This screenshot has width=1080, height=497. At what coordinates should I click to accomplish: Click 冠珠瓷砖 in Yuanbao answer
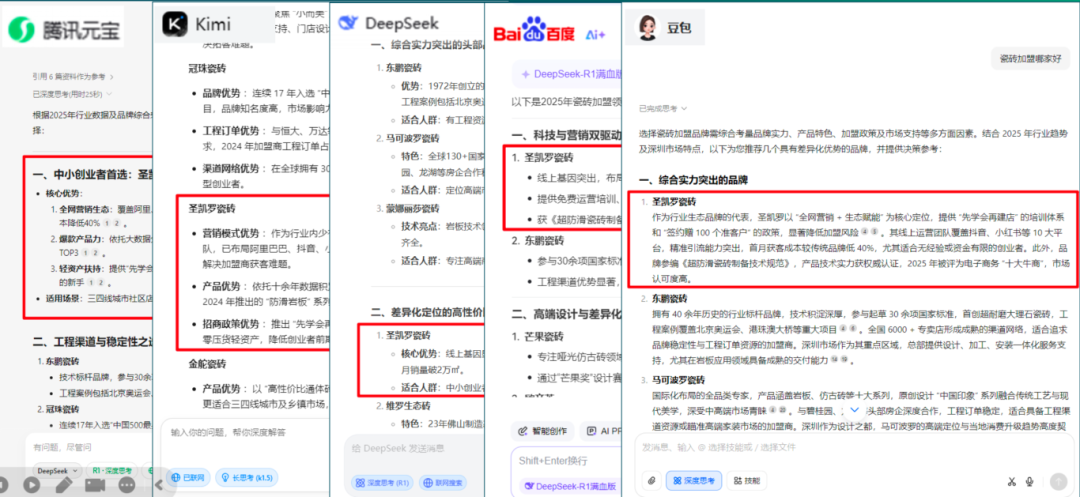62,408
